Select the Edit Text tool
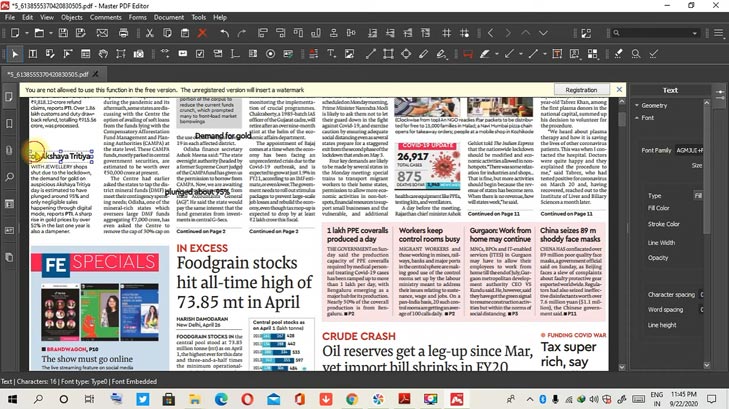The image size is (729, 409). (x=33, y=54)
